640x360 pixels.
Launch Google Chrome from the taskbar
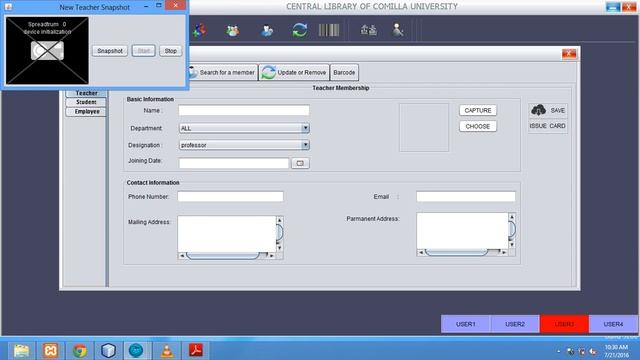(80, 350)
